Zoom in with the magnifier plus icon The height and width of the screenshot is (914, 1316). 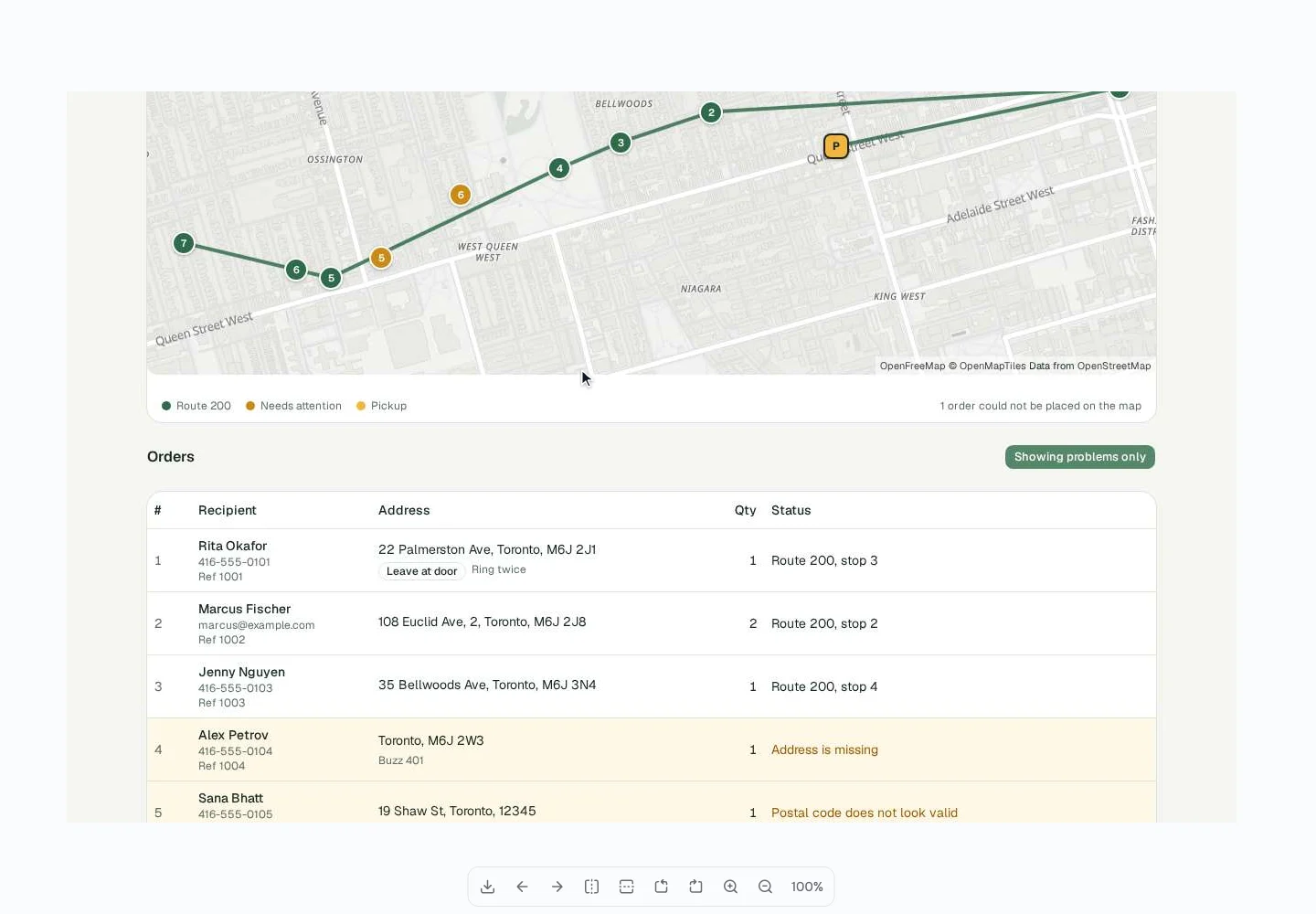(731, 887)
